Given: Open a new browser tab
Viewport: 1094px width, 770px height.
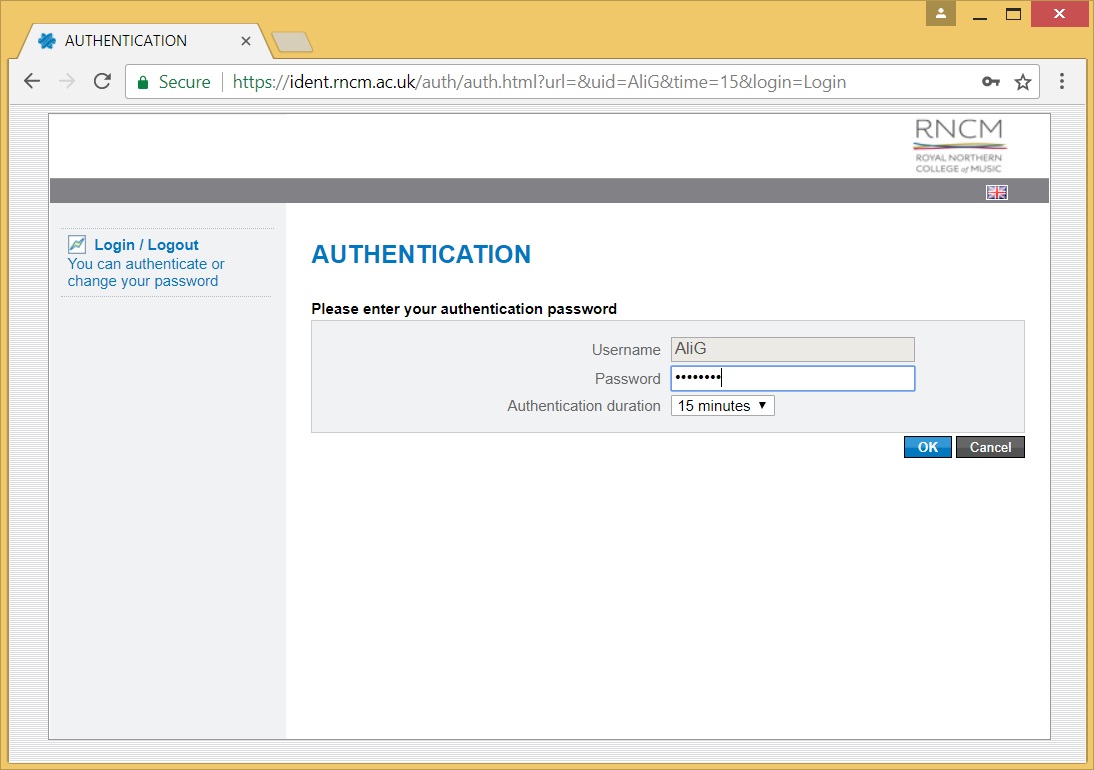Looking at the screenshot, I should pyautogui.click(x=289, y=41).
